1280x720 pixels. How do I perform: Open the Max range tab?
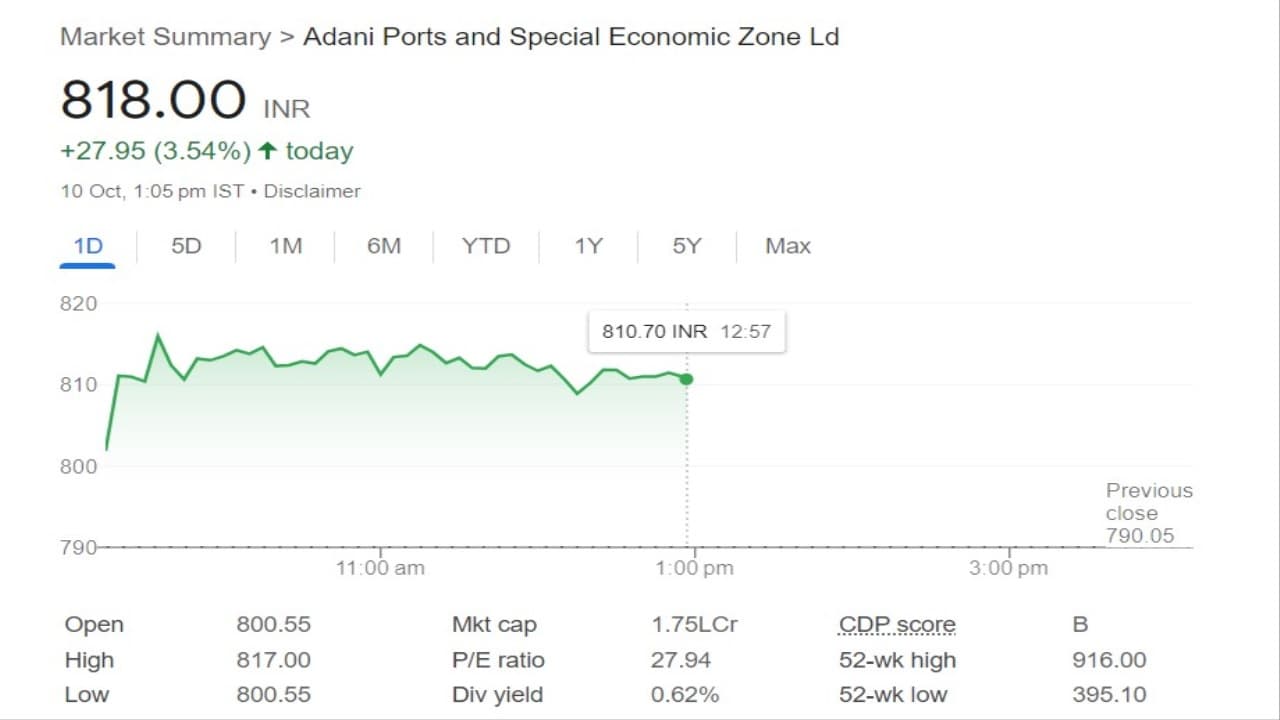click(787, 246)
